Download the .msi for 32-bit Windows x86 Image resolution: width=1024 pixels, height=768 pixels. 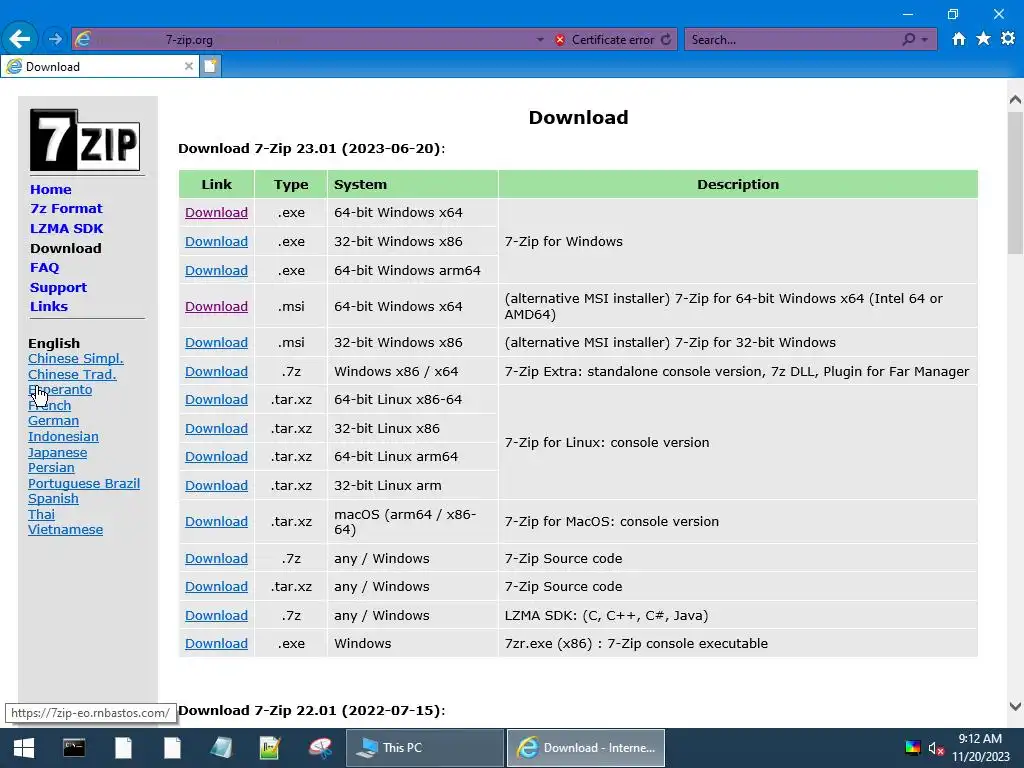click(216, 342)
